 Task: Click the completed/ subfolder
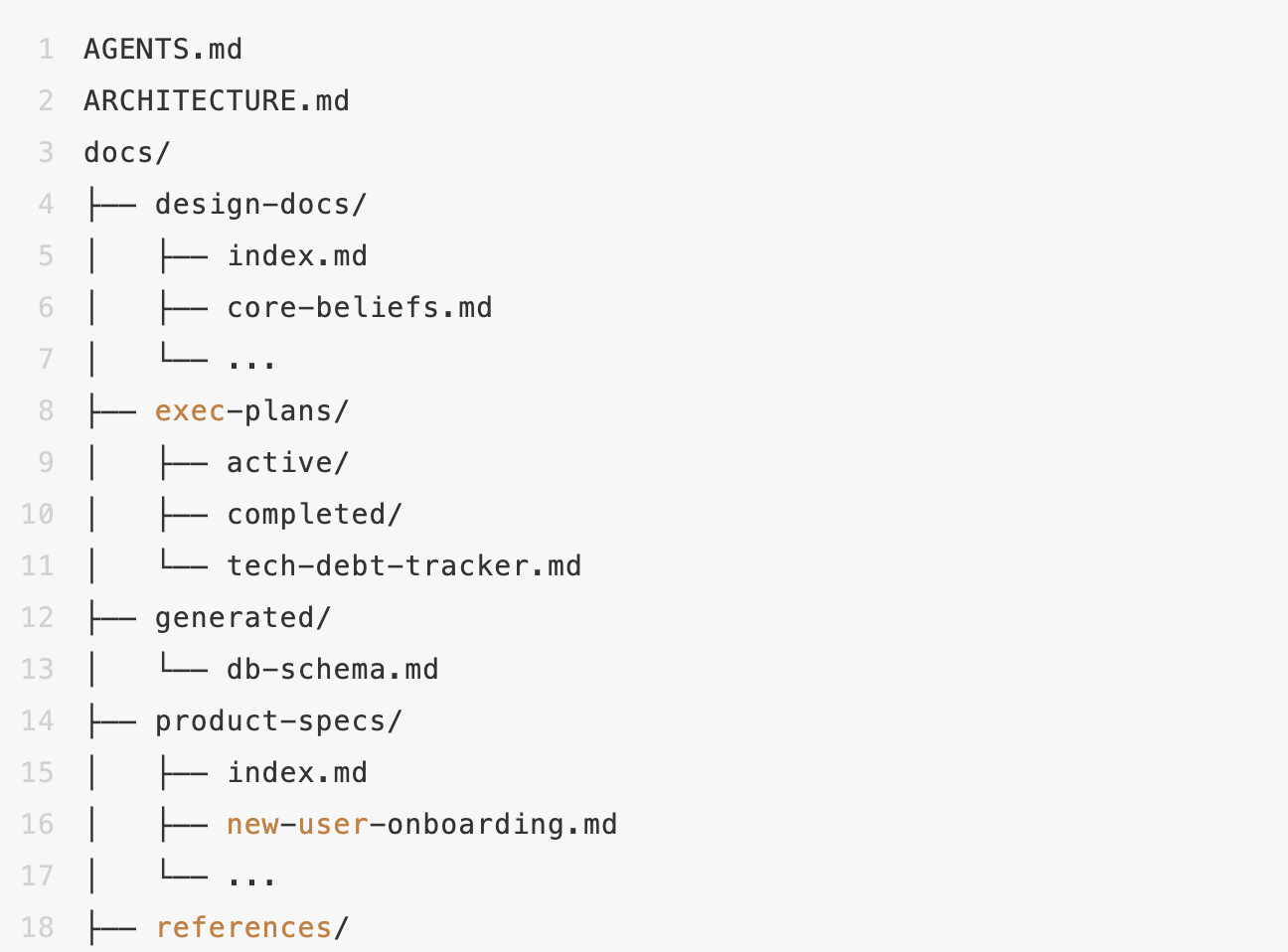314,515
